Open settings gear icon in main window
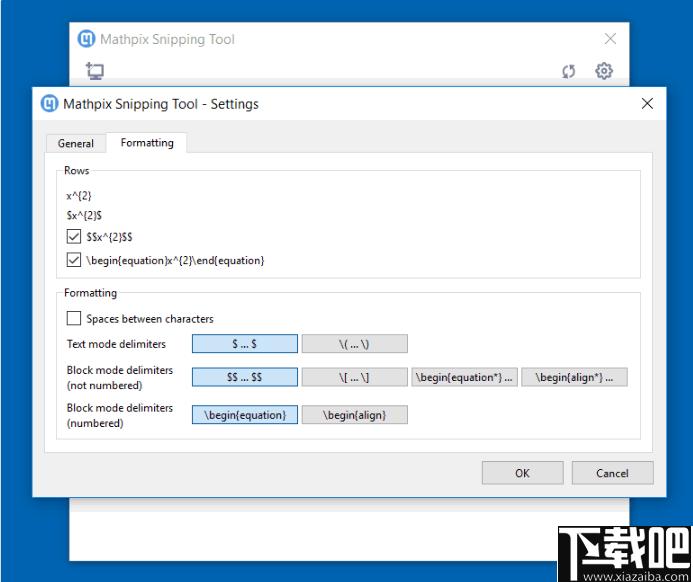The image size is (693, 582). click(x=604, y=71)
